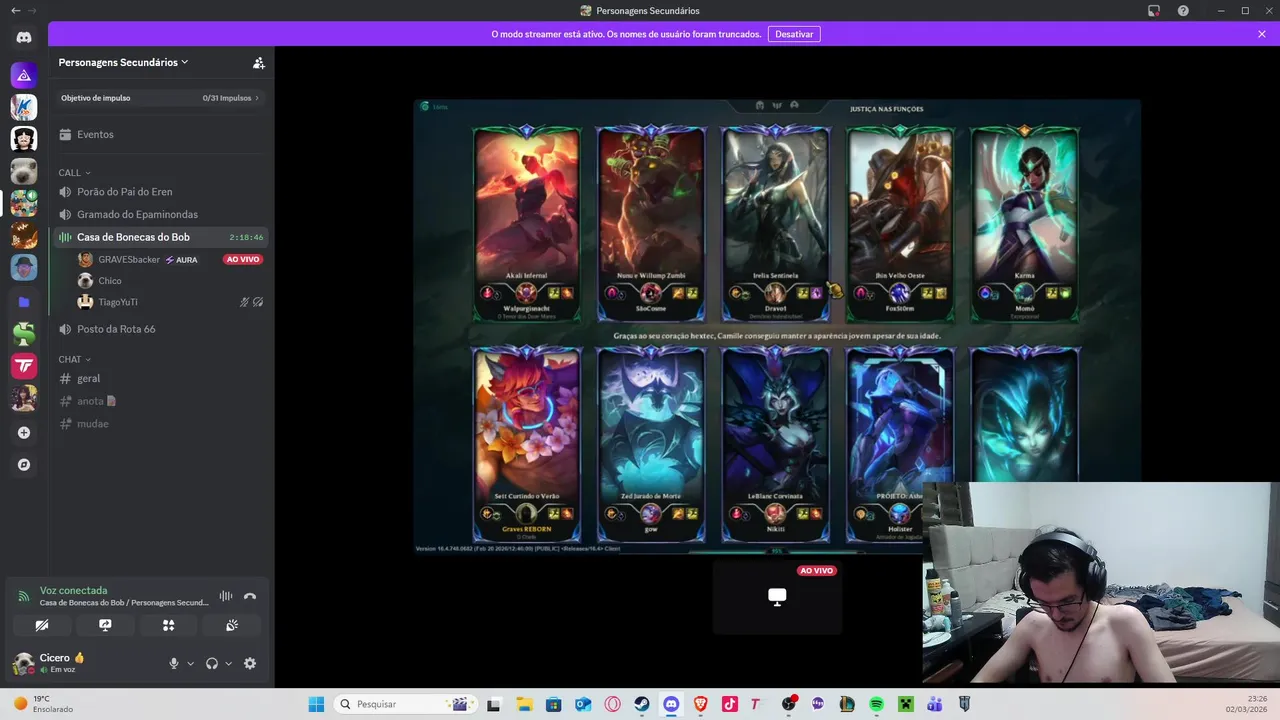
Task: Open File Explorer from the taskbar
Action: click(x=524, y=704)
